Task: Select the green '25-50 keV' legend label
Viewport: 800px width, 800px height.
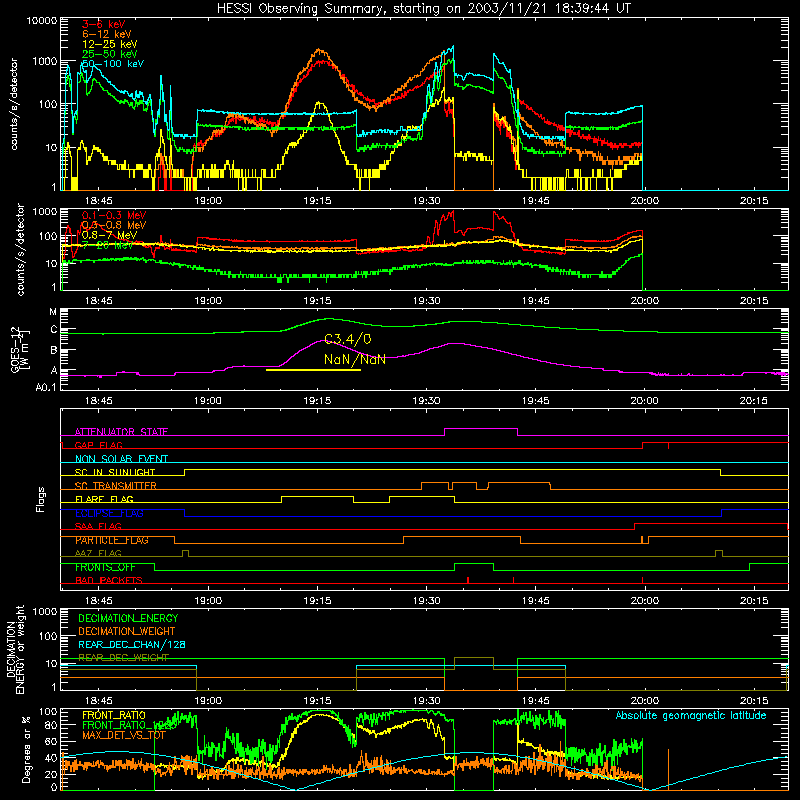Action: pos(110,54)
